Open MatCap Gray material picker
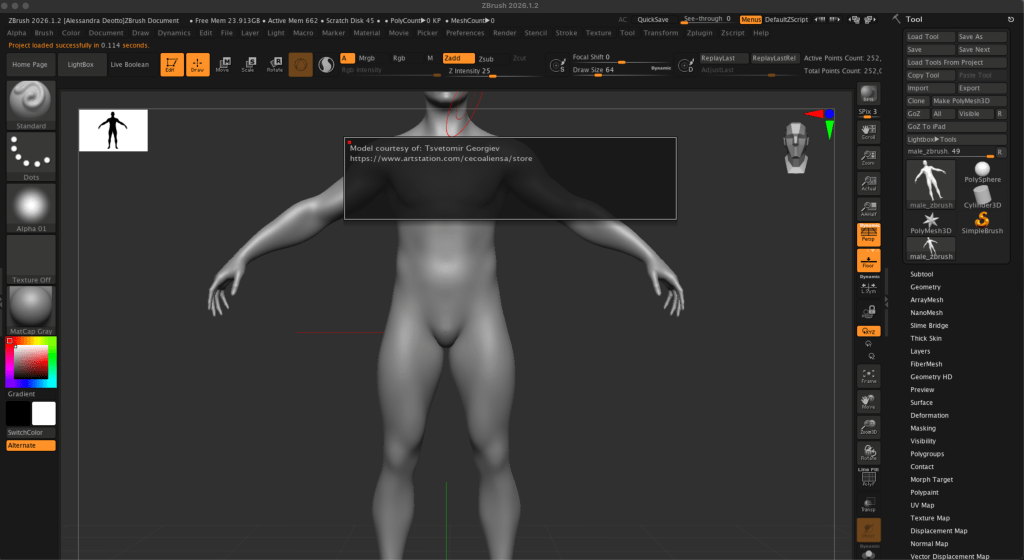 [31, 309]
